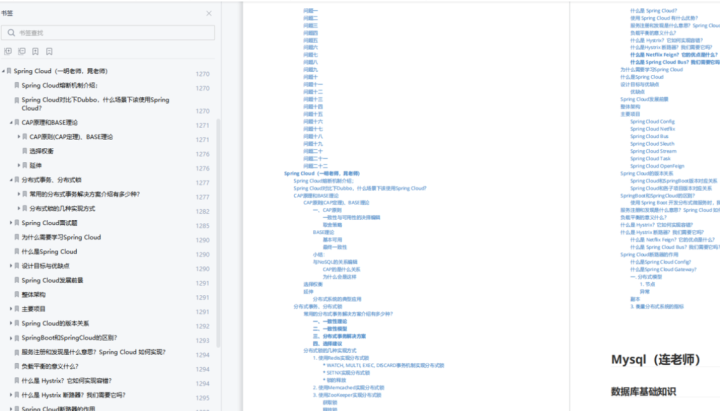This screenshot has width=720, height=411.
Task: Open bookmark 什么是 Hystrix? 它如何实现容错
Action: coord(67,381)
